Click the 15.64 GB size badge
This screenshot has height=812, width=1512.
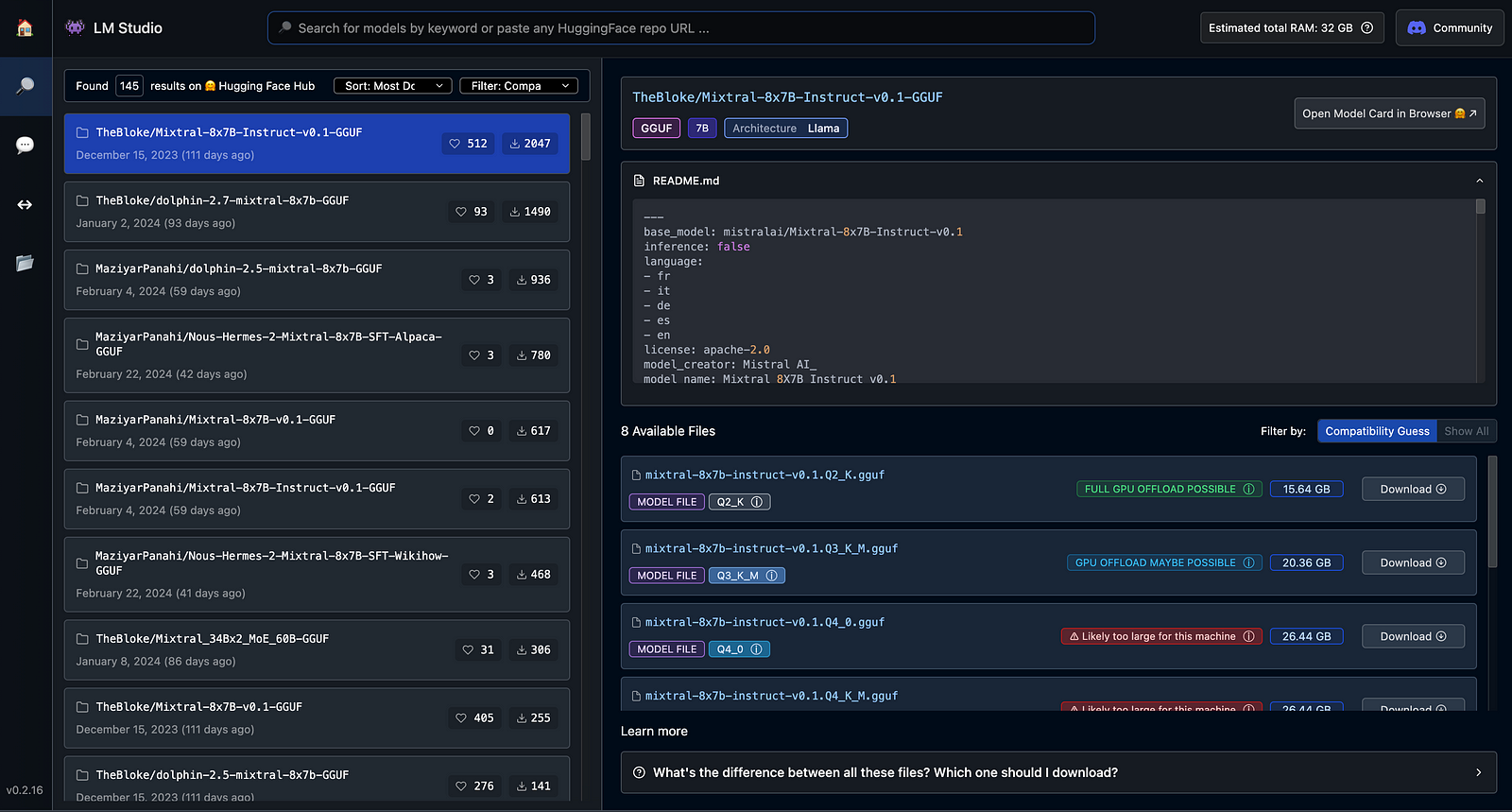coord(1306,489)
